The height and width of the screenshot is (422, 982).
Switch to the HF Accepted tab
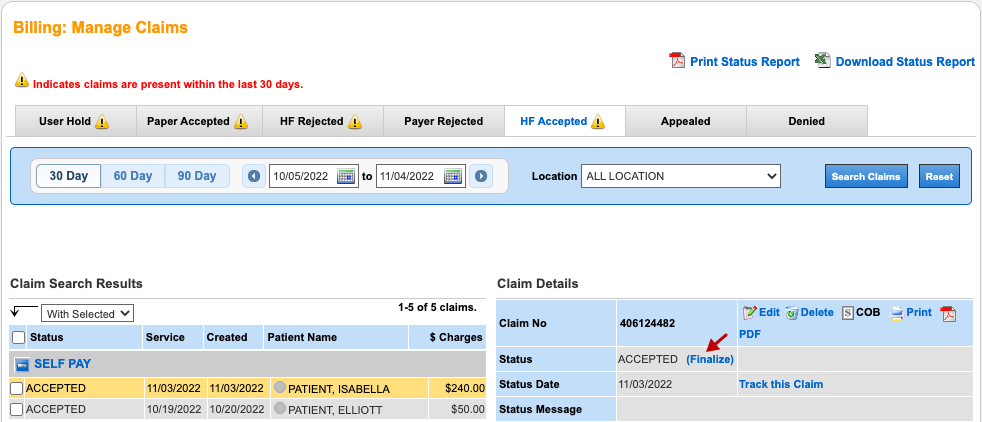click(564, 121)
